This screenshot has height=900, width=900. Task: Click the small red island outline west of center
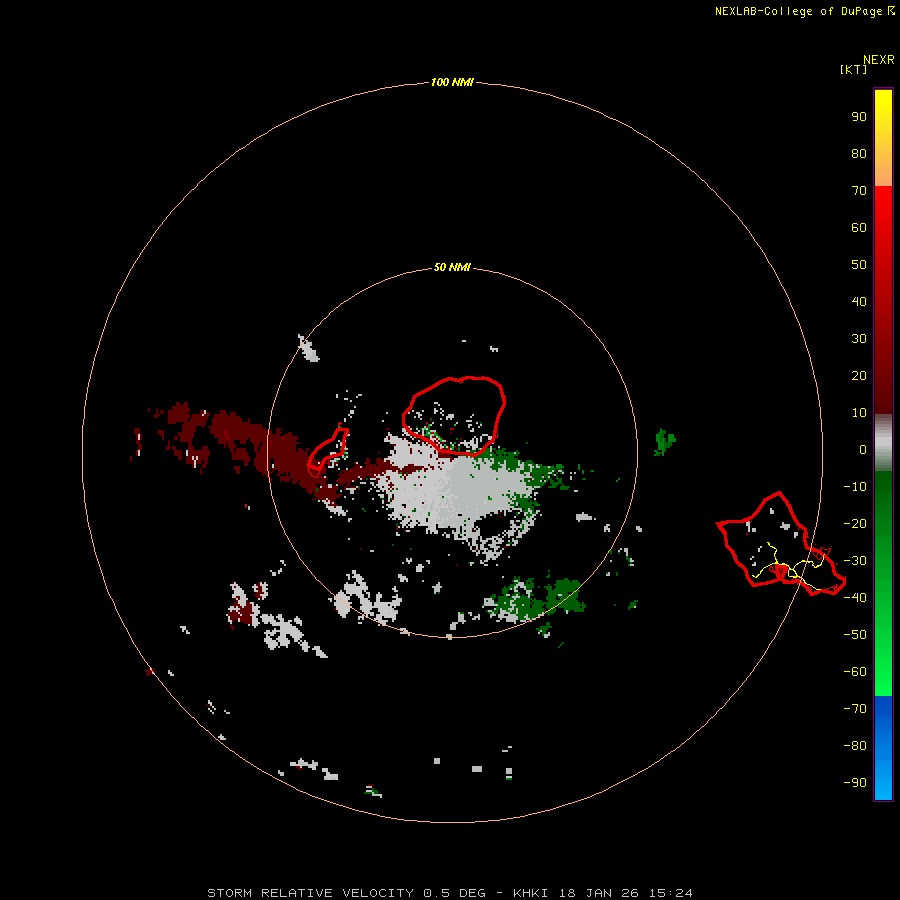[328, 453]
